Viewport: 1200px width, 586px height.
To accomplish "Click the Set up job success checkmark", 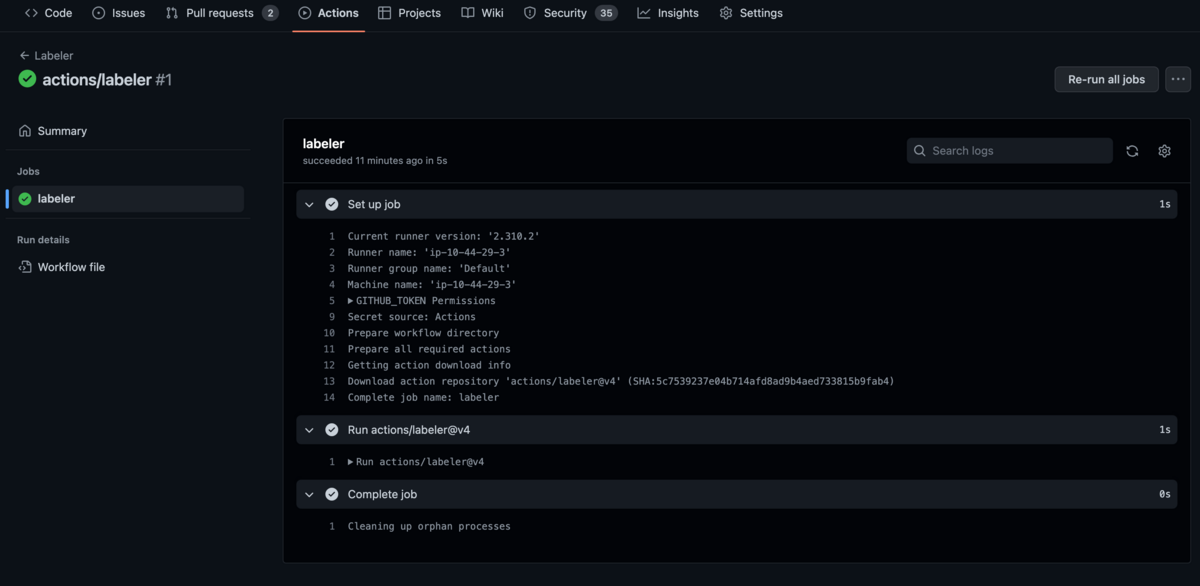I will coord(332,204).
